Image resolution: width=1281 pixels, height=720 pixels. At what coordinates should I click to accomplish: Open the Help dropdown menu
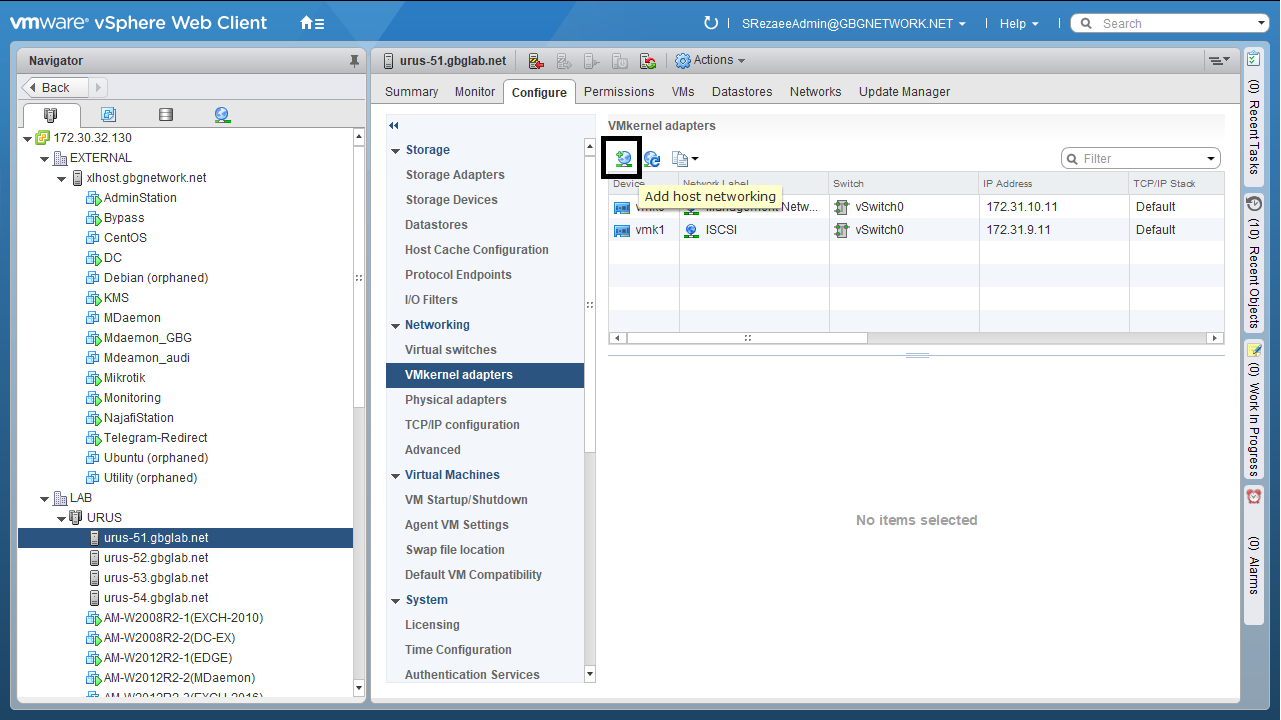[x=1018, y=23]
